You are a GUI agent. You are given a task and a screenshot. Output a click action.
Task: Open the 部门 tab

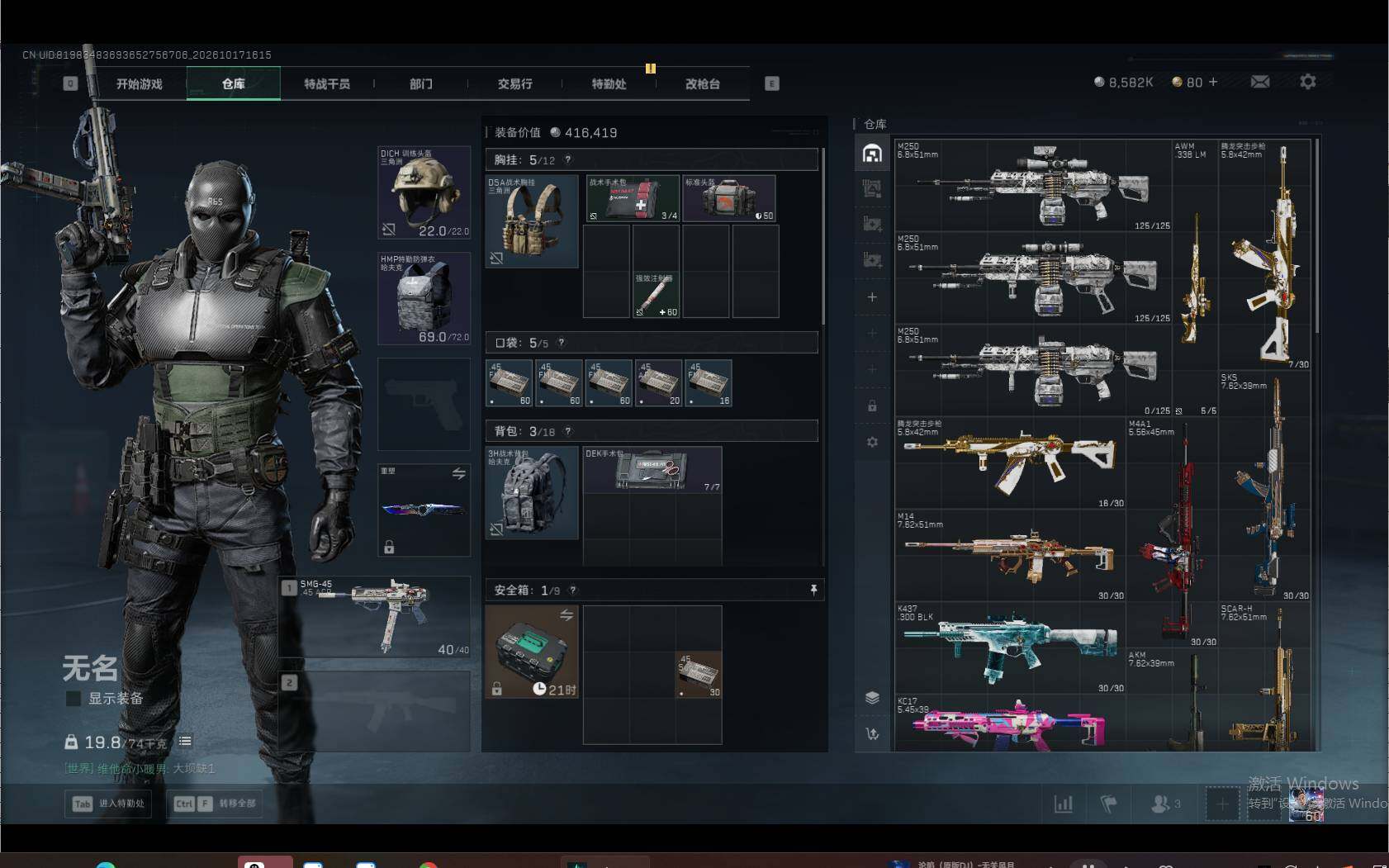421,83
